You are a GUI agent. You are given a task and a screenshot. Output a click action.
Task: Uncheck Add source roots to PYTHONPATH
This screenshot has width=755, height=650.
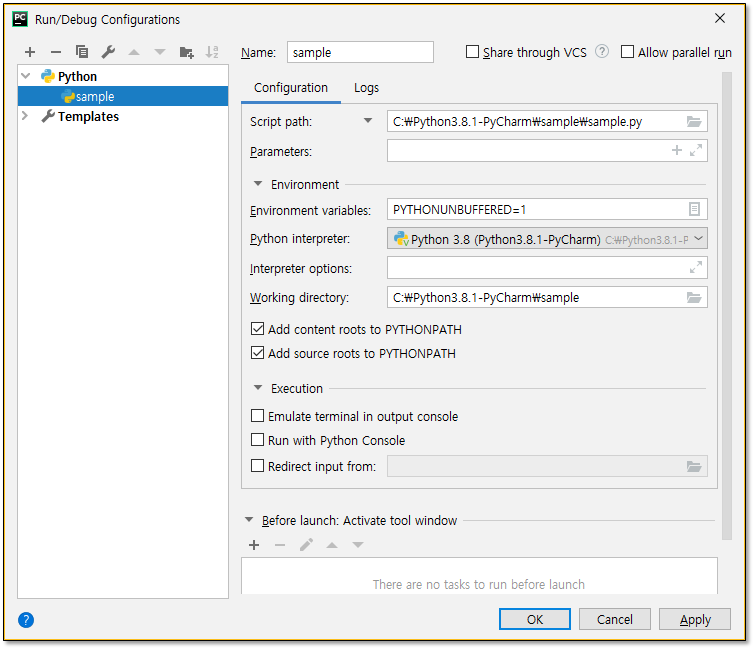coord(258,353)
